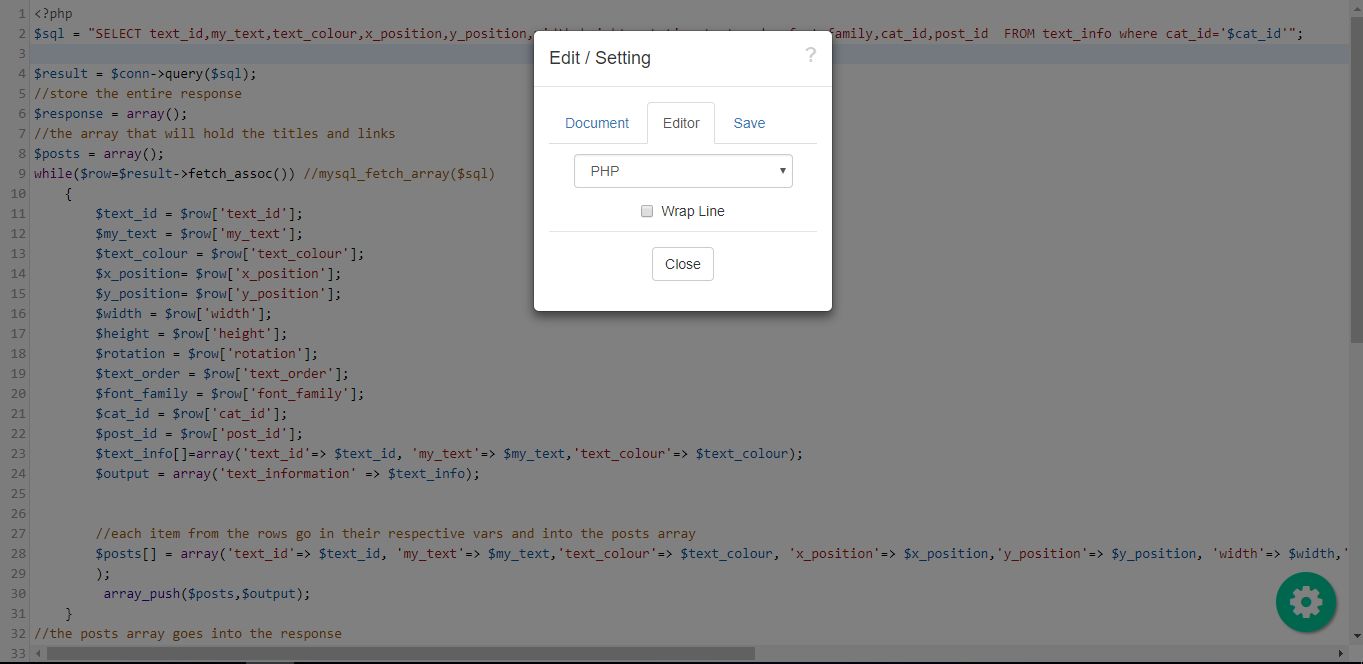Screen dimensions: 1363x664
Task: Enable the Wrap Line checkbox
Action: click(x=647, y=211)
